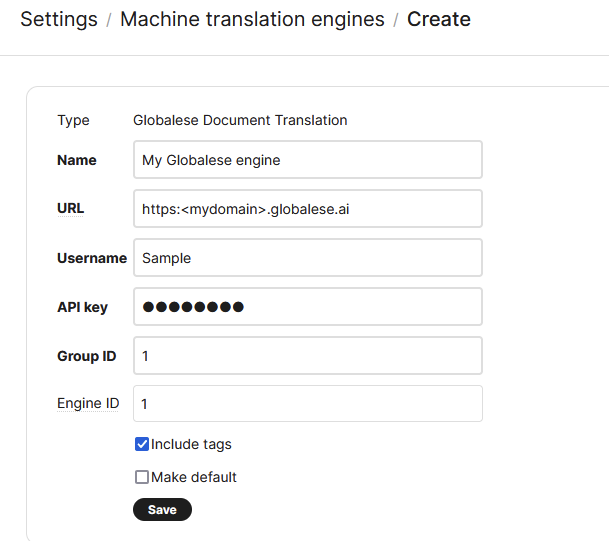The image size is (609, 541).
Task: Focus the Name input containing My Globalese engine
Action: 307,160
